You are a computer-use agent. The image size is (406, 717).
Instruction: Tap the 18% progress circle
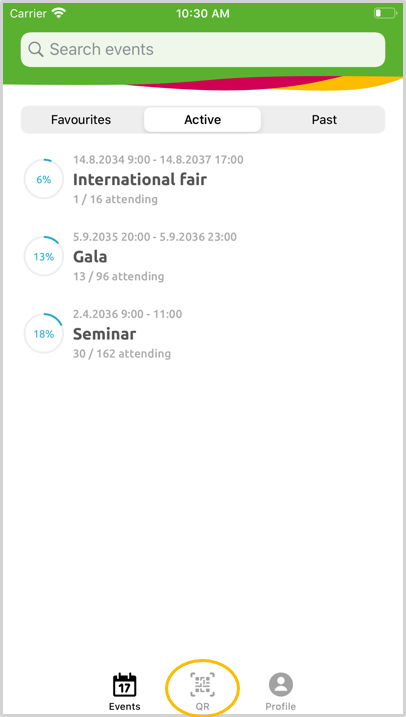44,334
